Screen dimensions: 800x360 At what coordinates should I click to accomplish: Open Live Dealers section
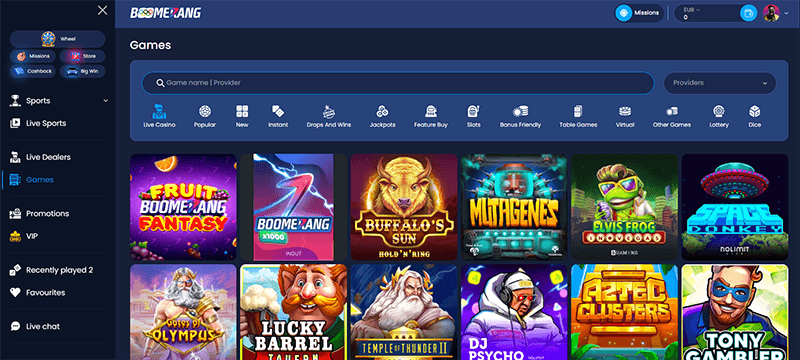40,157
